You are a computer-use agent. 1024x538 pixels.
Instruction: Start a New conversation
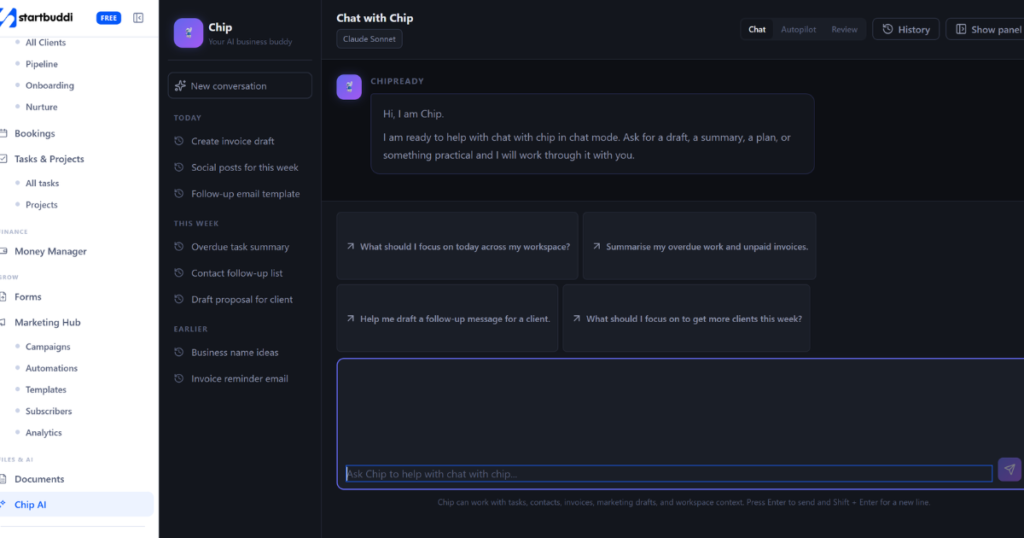[x=239, y=86]
